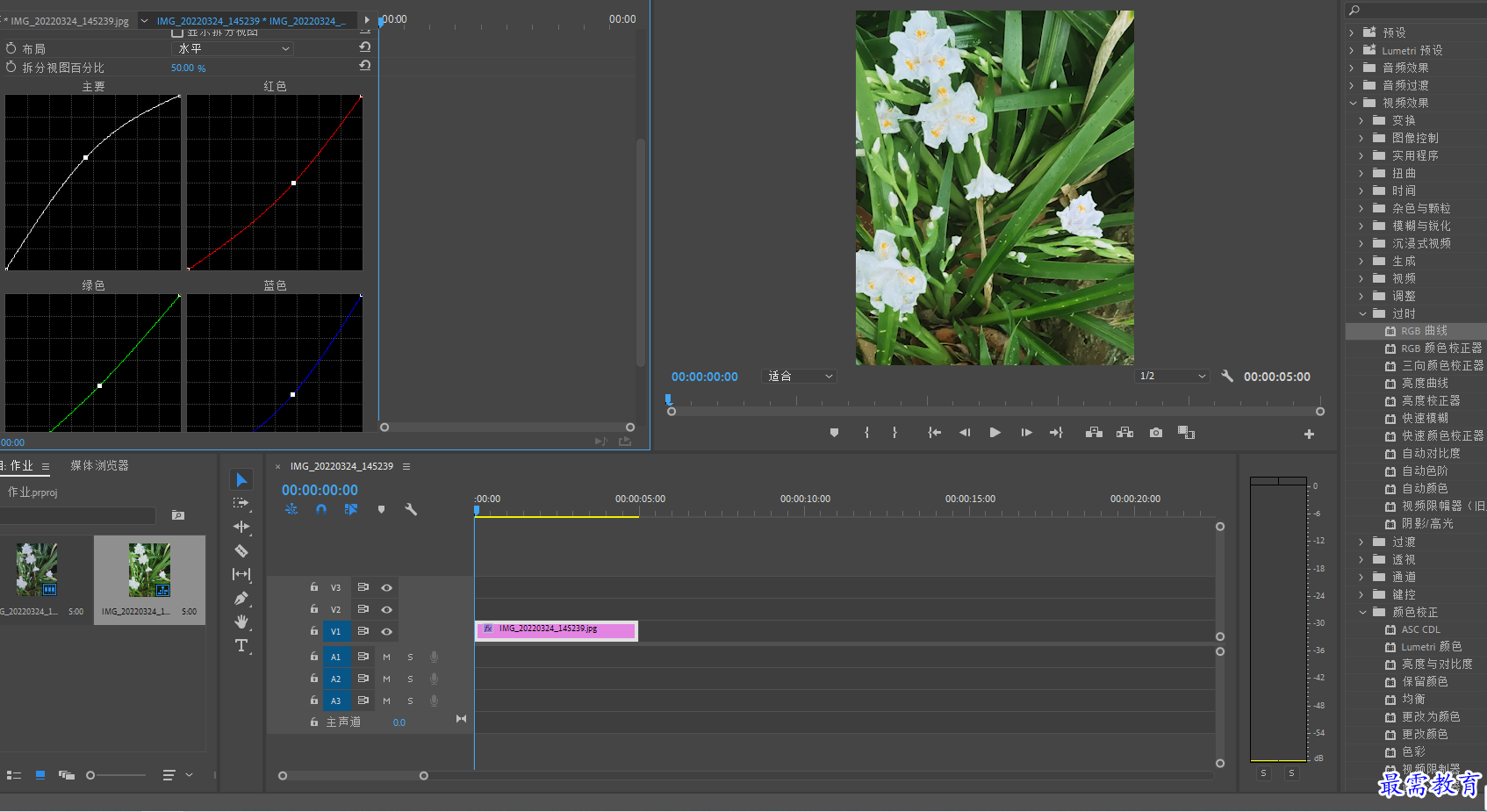Toggle timeline Snap magnet icon
This screenshot has width=1487, height=812.
[x=321, y=509]
